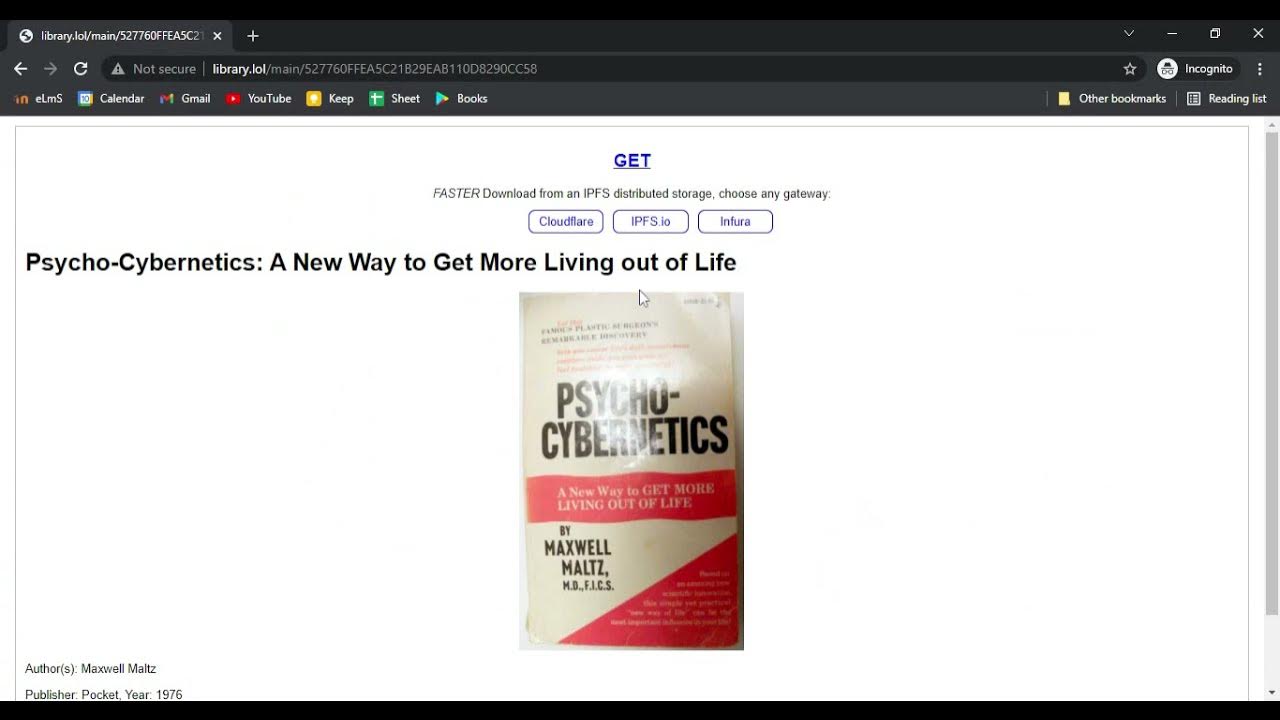Image resolution: width=1280 pixels, height=720 pixels.
Task: Click the scrollbar up arrow
Action: (x=1272, y=125)
